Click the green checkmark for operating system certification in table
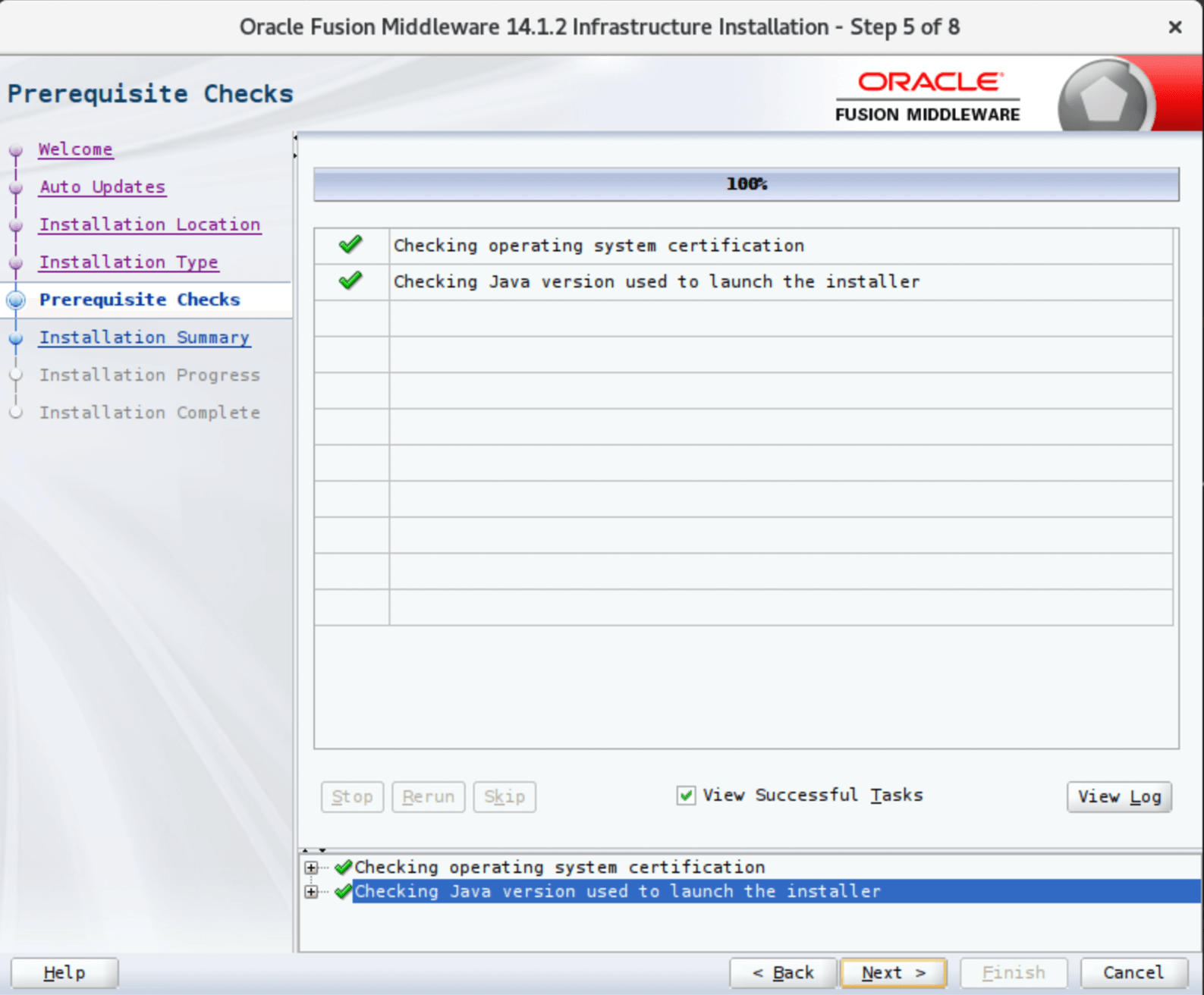Screen dimensions: 1204x995 pos(351,244)
